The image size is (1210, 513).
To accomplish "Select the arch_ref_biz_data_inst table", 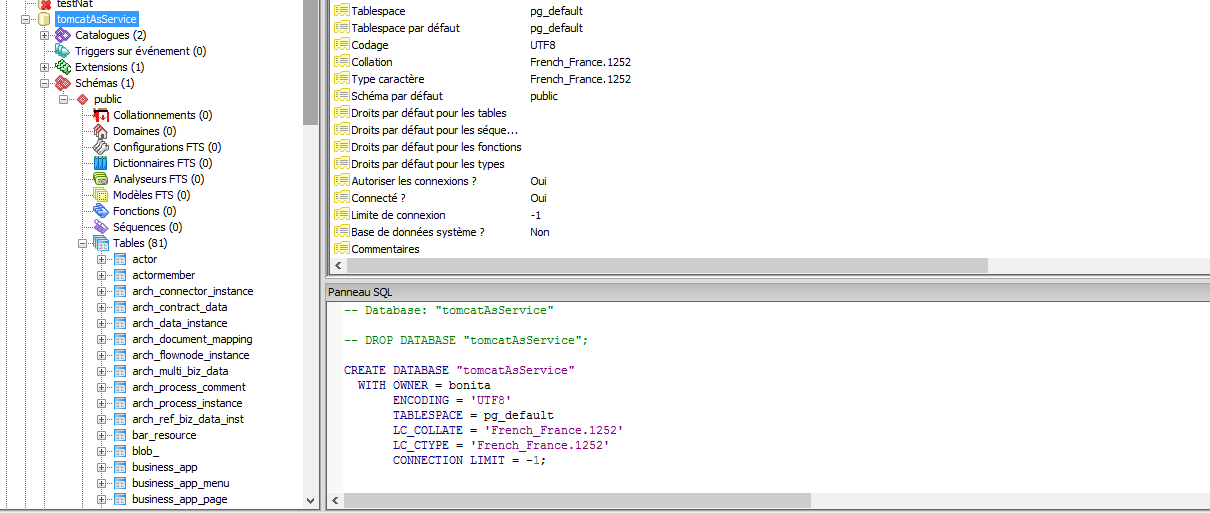I will click(188, 419).
